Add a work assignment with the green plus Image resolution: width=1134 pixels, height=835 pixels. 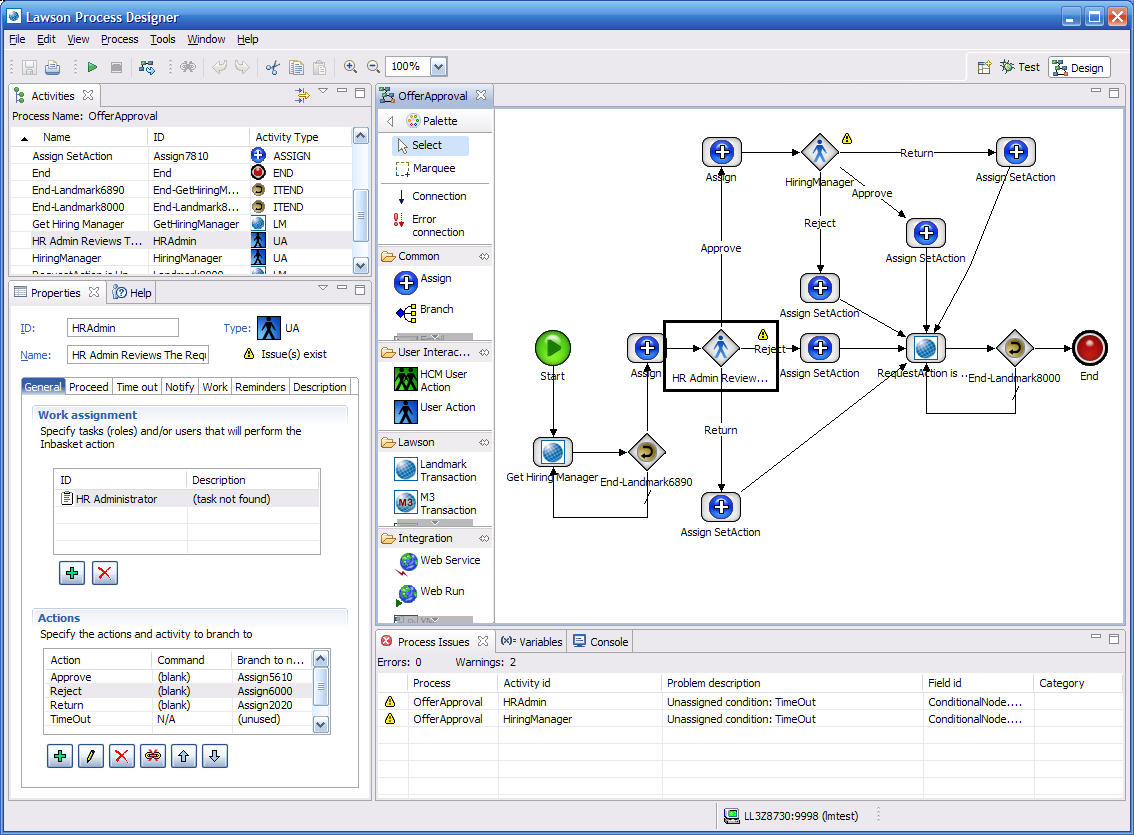click(72, 573)
